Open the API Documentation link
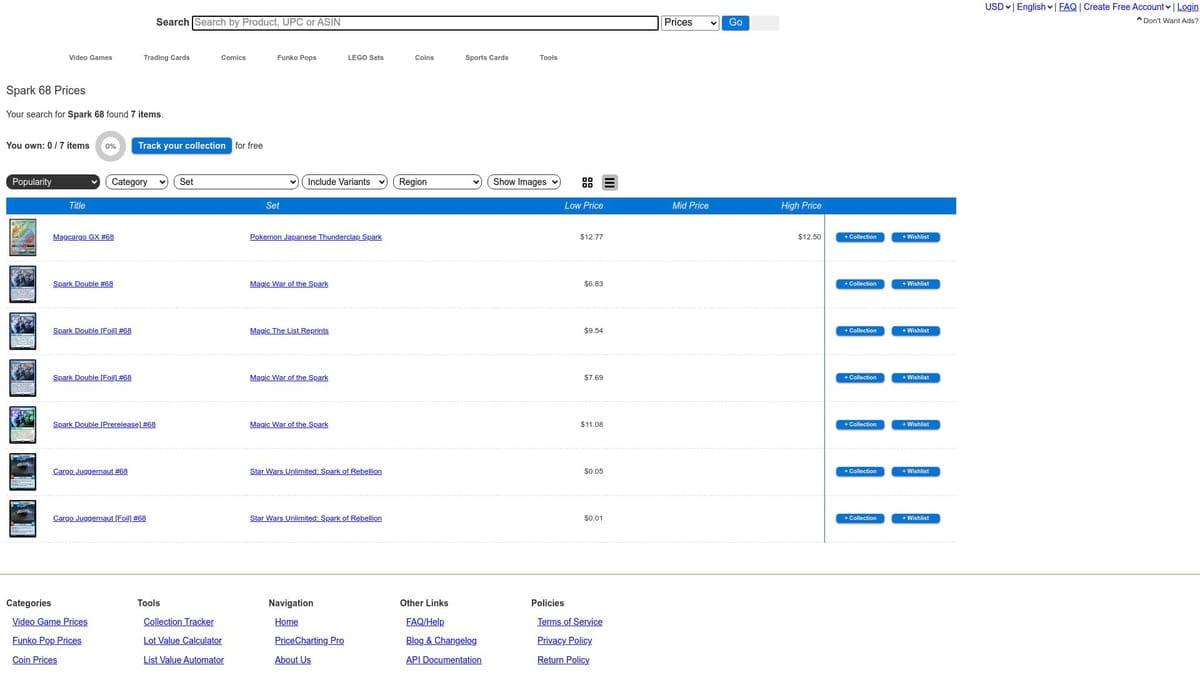 (444, 660)
